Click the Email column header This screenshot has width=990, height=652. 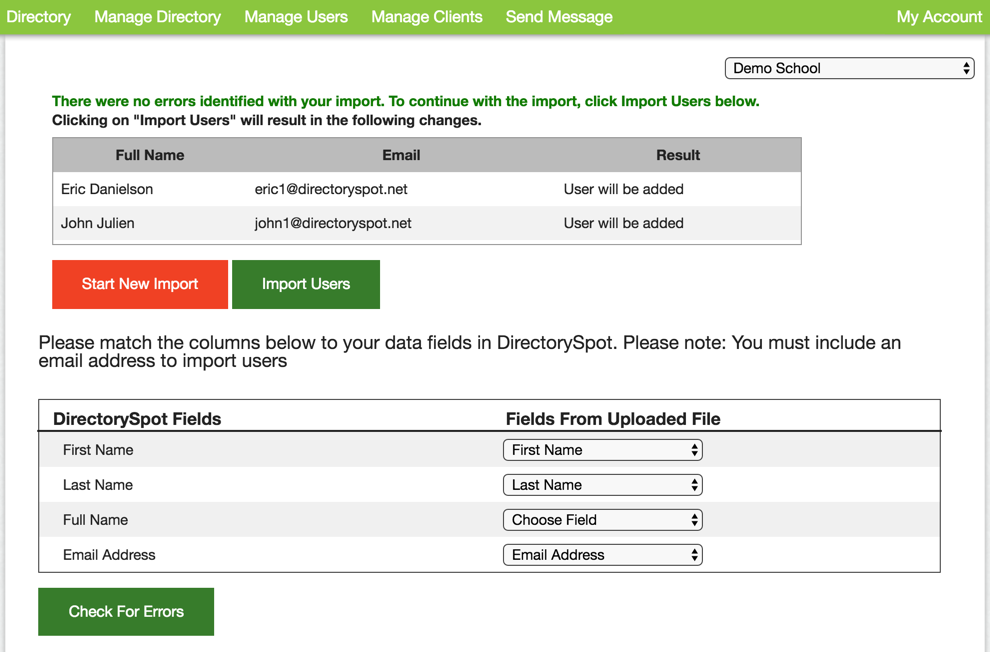pyautogui.click(x=401, y=155)
